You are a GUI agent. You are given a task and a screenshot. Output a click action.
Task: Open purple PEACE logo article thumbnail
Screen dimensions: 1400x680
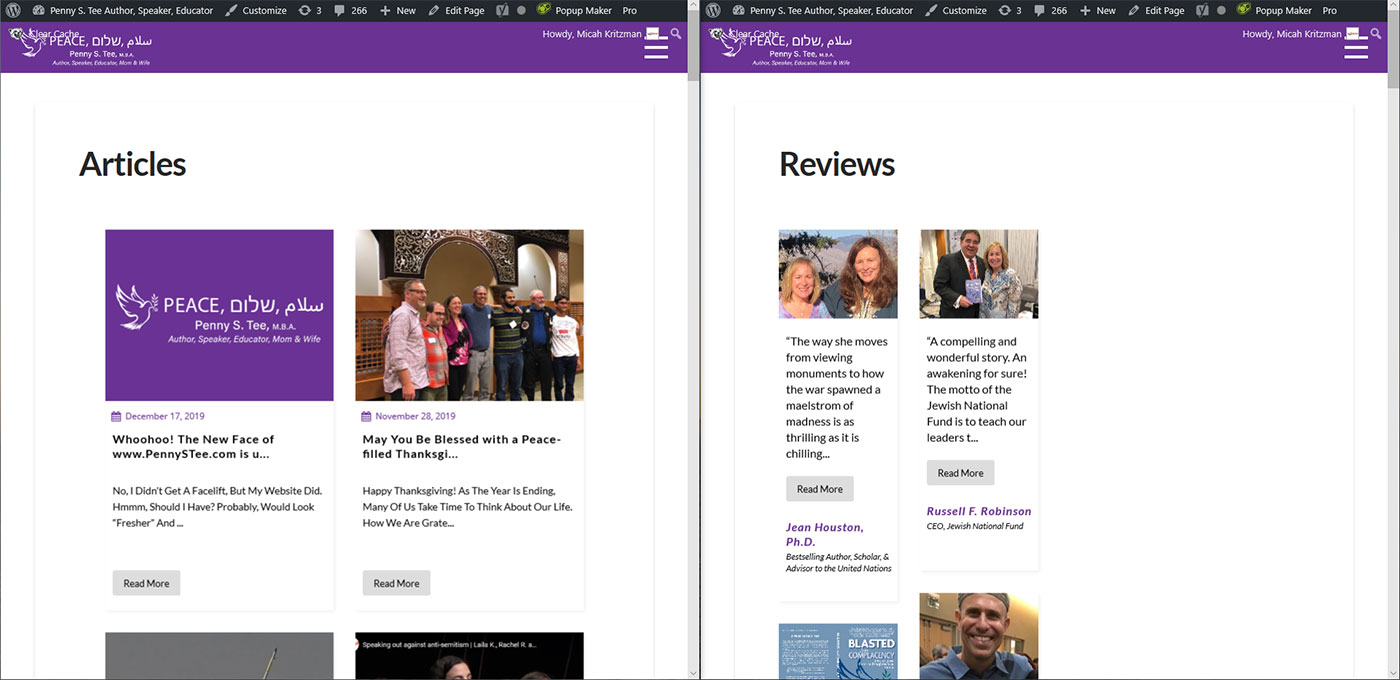point(219,315)
